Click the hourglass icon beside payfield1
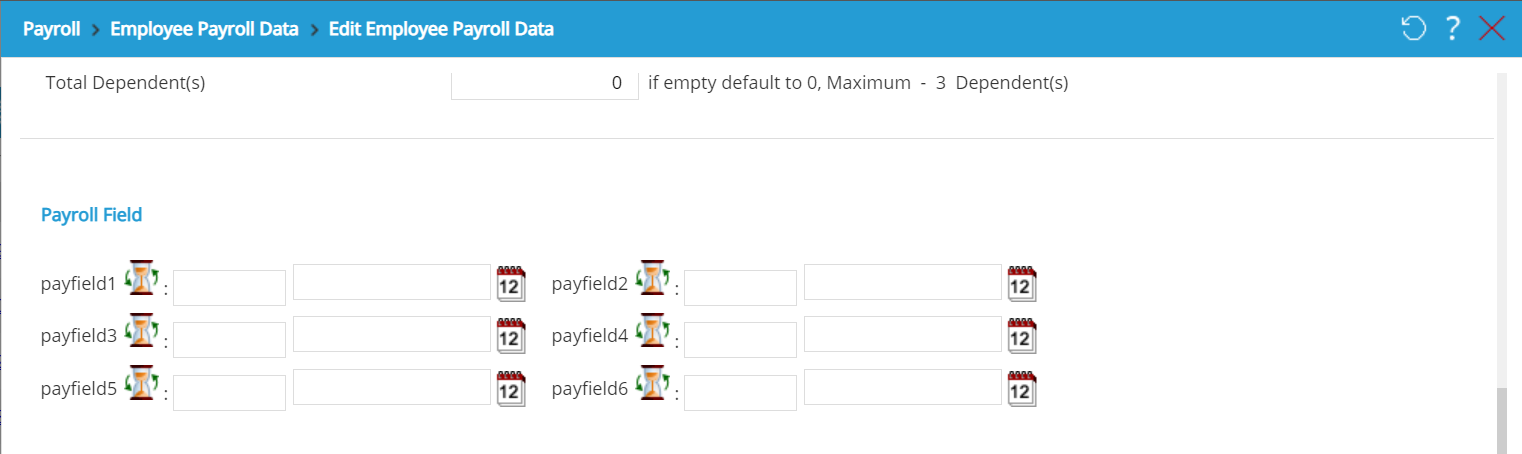1522x454 pixels. pyautogui.click(x=142, y=278)
